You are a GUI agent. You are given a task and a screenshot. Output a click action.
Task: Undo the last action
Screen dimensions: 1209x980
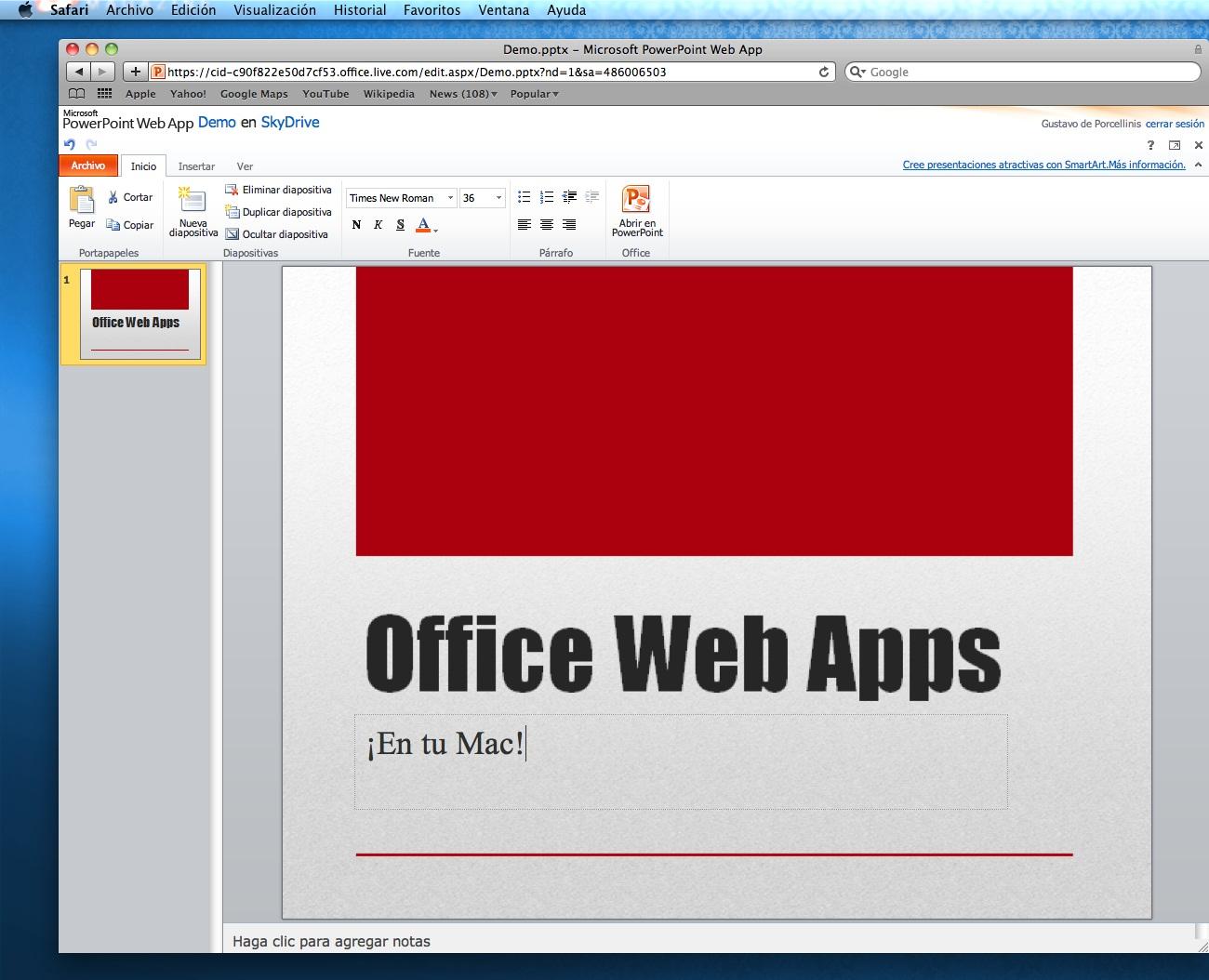pyautogui.click(x=70, y=144)
